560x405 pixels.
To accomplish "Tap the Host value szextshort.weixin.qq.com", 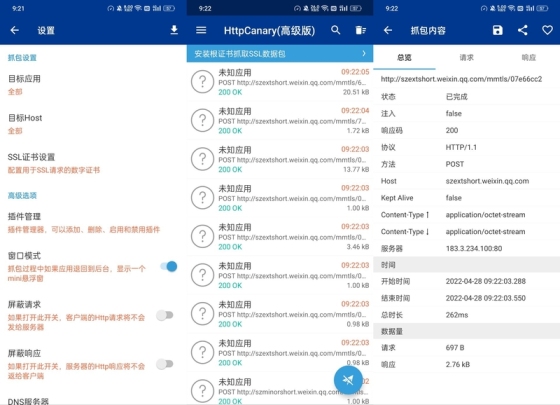I will 487,181.
